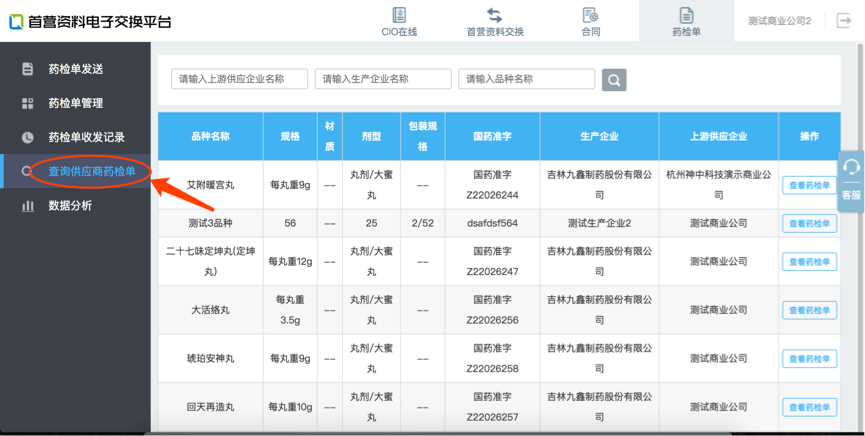Click the 操作 column header
Image resolution: width=865 pixels, height=436 pixels.
click(809, 136)
